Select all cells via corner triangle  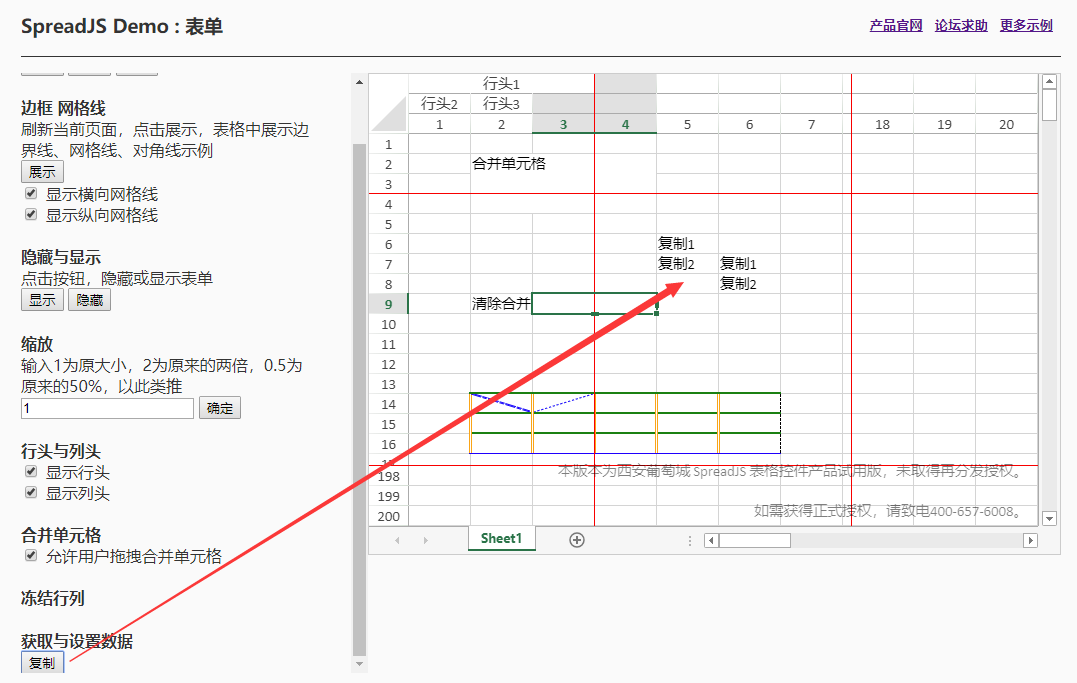point(389,113)
